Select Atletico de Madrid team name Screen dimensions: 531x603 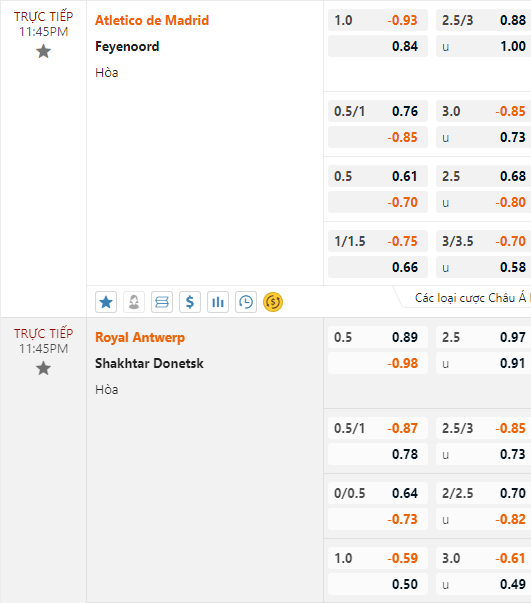pos(152,20)
